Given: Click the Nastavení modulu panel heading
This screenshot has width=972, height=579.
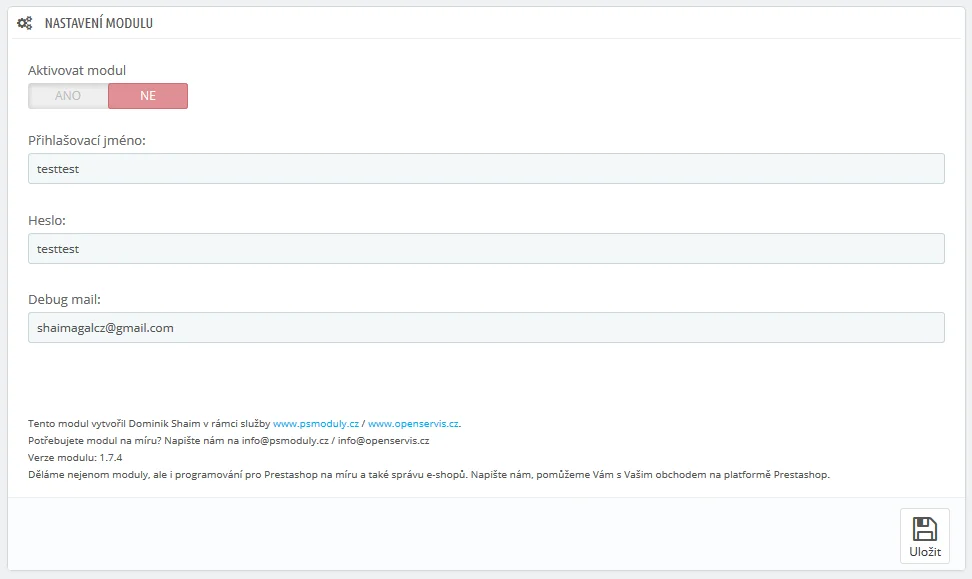Looking at the screenshot, I should [98, 23].
